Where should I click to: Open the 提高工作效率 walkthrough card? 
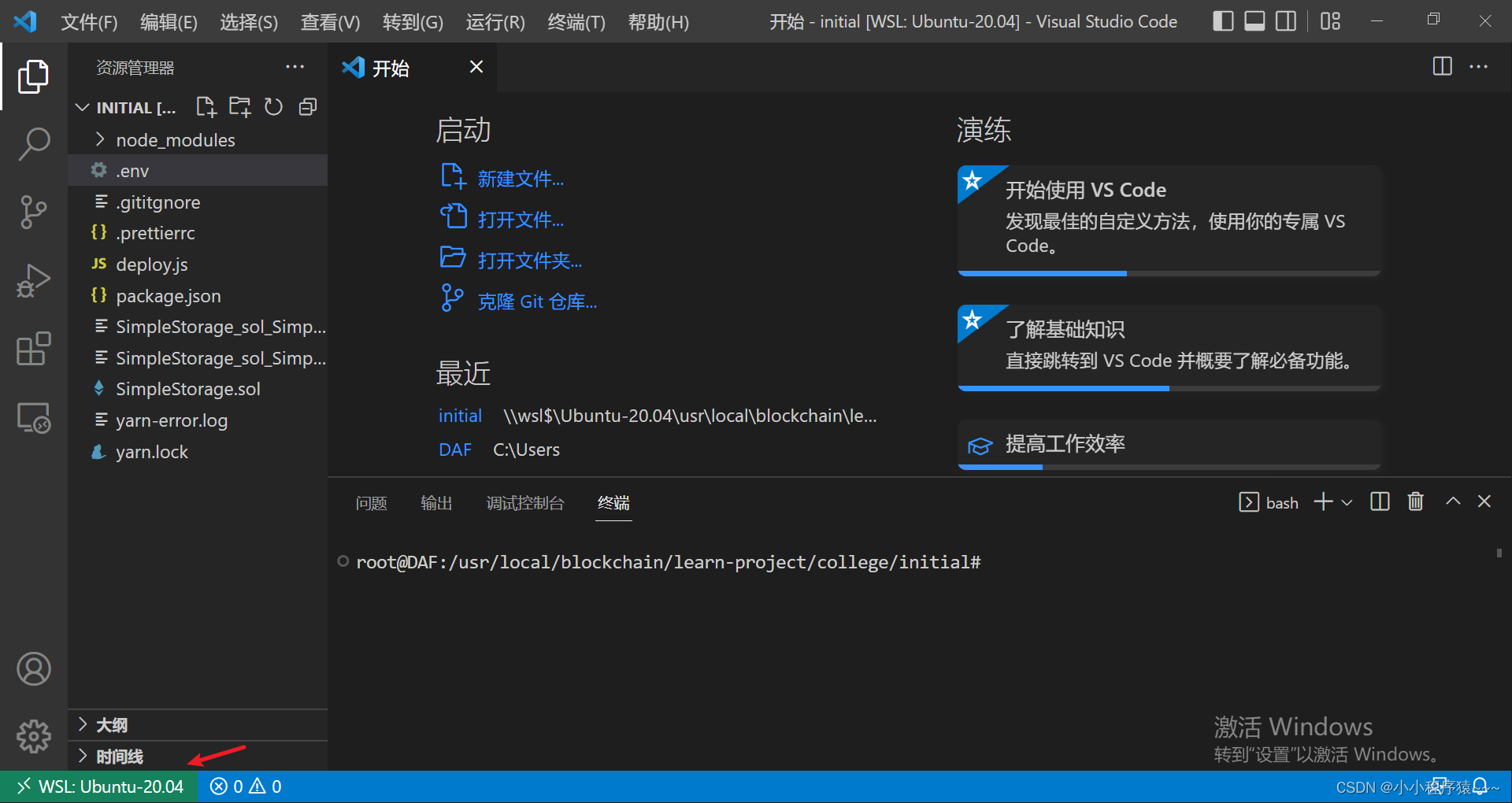coord(1169,445)
